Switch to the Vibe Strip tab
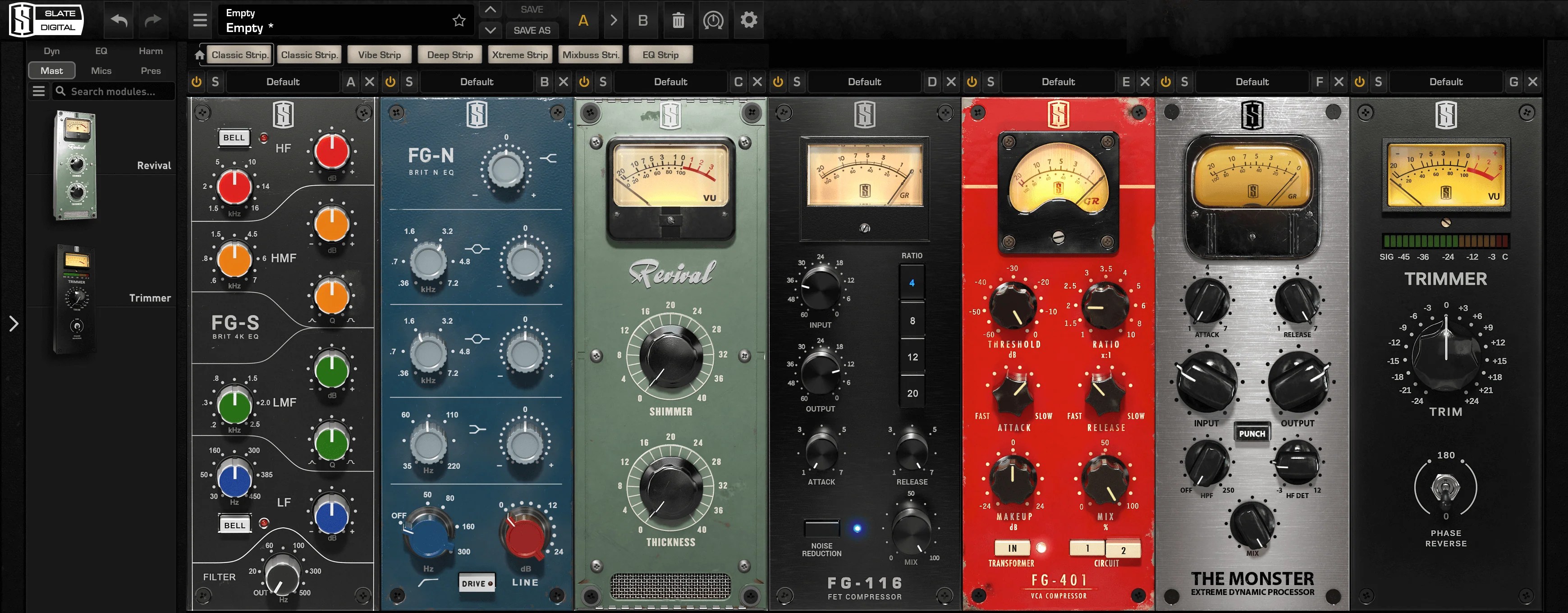This screenshot has width=1568, height=613. tap(380, 54)
